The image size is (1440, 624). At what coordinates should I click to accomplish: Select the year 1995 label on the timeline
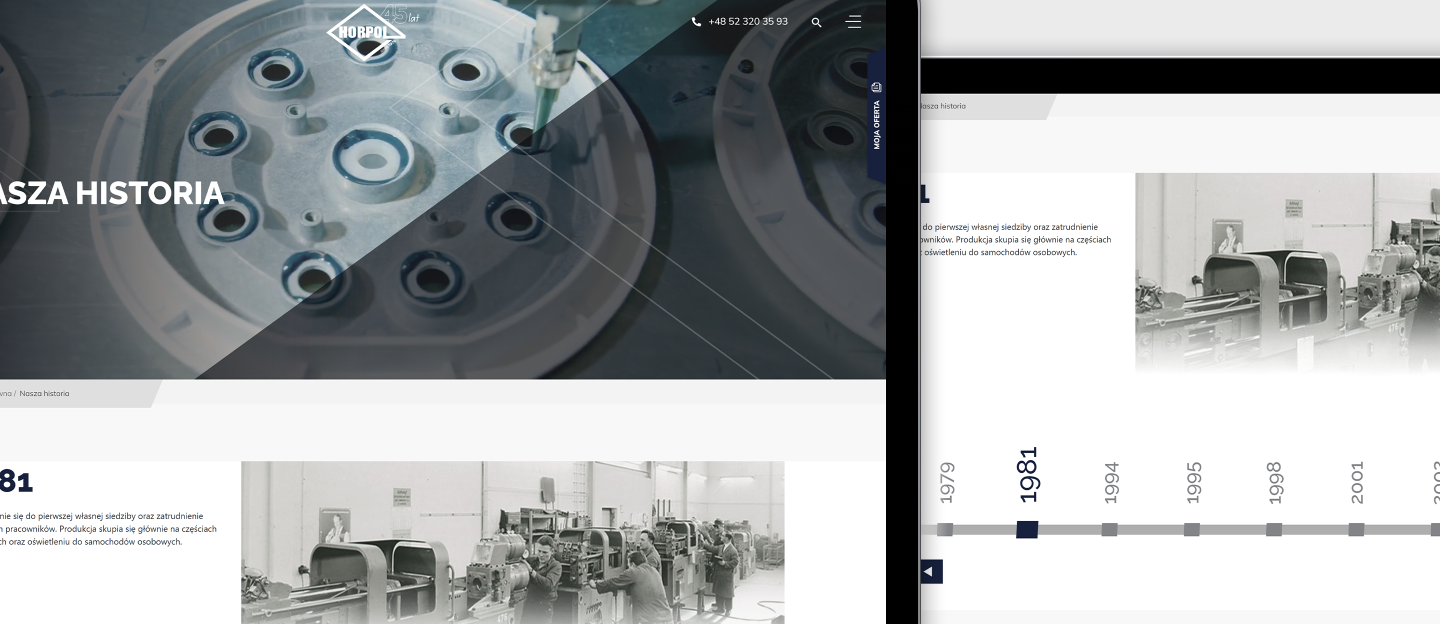[1192, 481]
